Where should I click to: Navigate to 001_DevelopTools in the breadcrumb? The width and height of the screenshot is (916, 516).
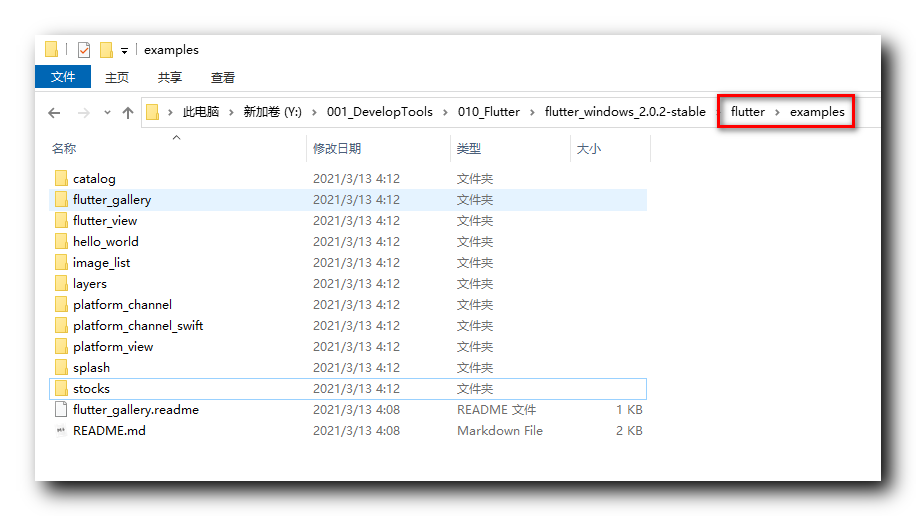(380, 112)
